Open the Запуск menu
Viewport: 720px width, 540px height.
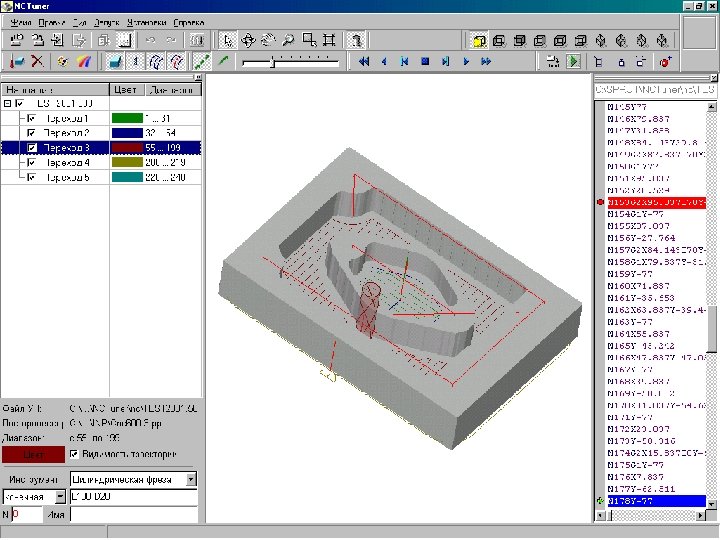107,22
